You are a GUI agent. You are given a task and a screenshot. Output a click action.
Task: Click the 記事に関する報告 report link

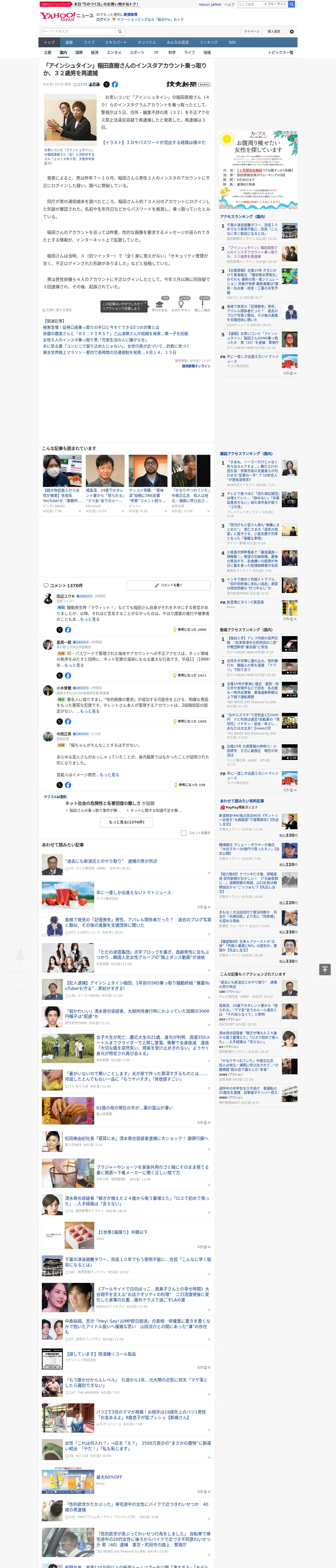coord(57,310)
